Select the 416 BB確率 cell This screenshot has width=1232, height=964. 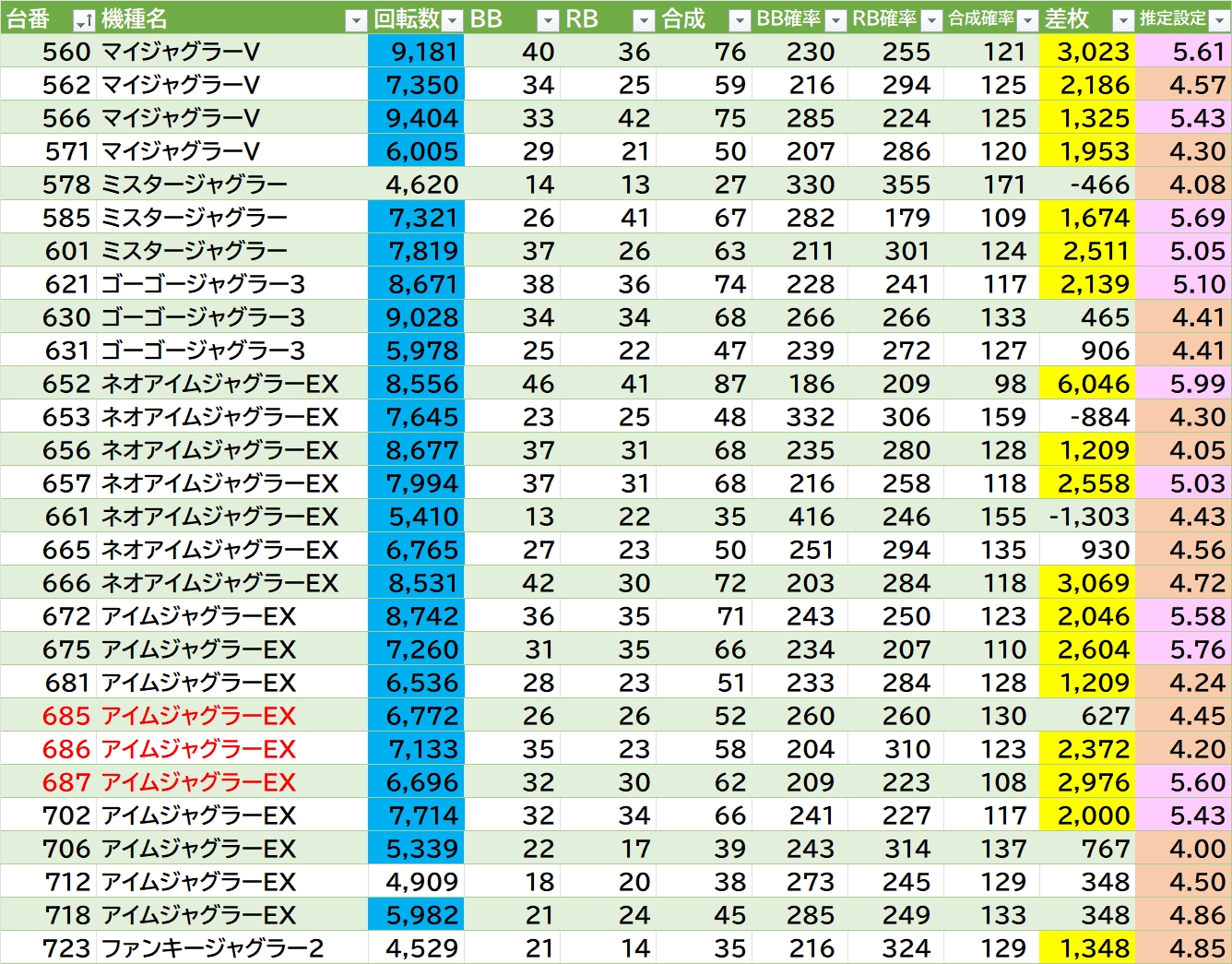(800, 517)
